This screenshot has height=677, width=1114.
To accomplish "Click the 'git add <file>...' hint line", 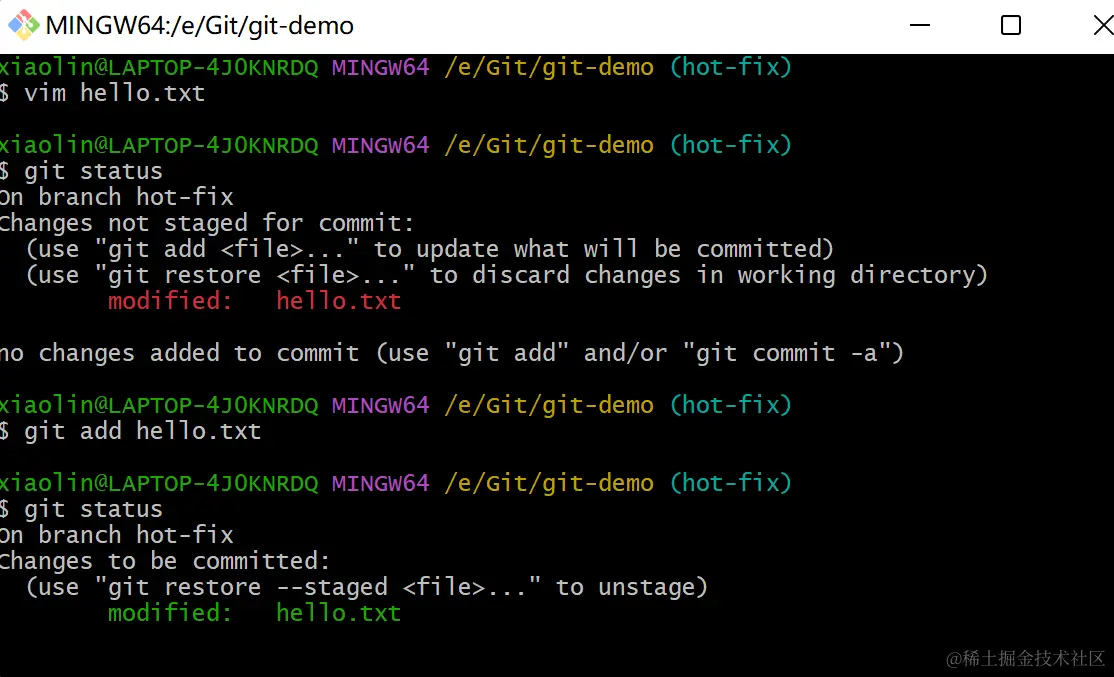I will pos(429,249).
